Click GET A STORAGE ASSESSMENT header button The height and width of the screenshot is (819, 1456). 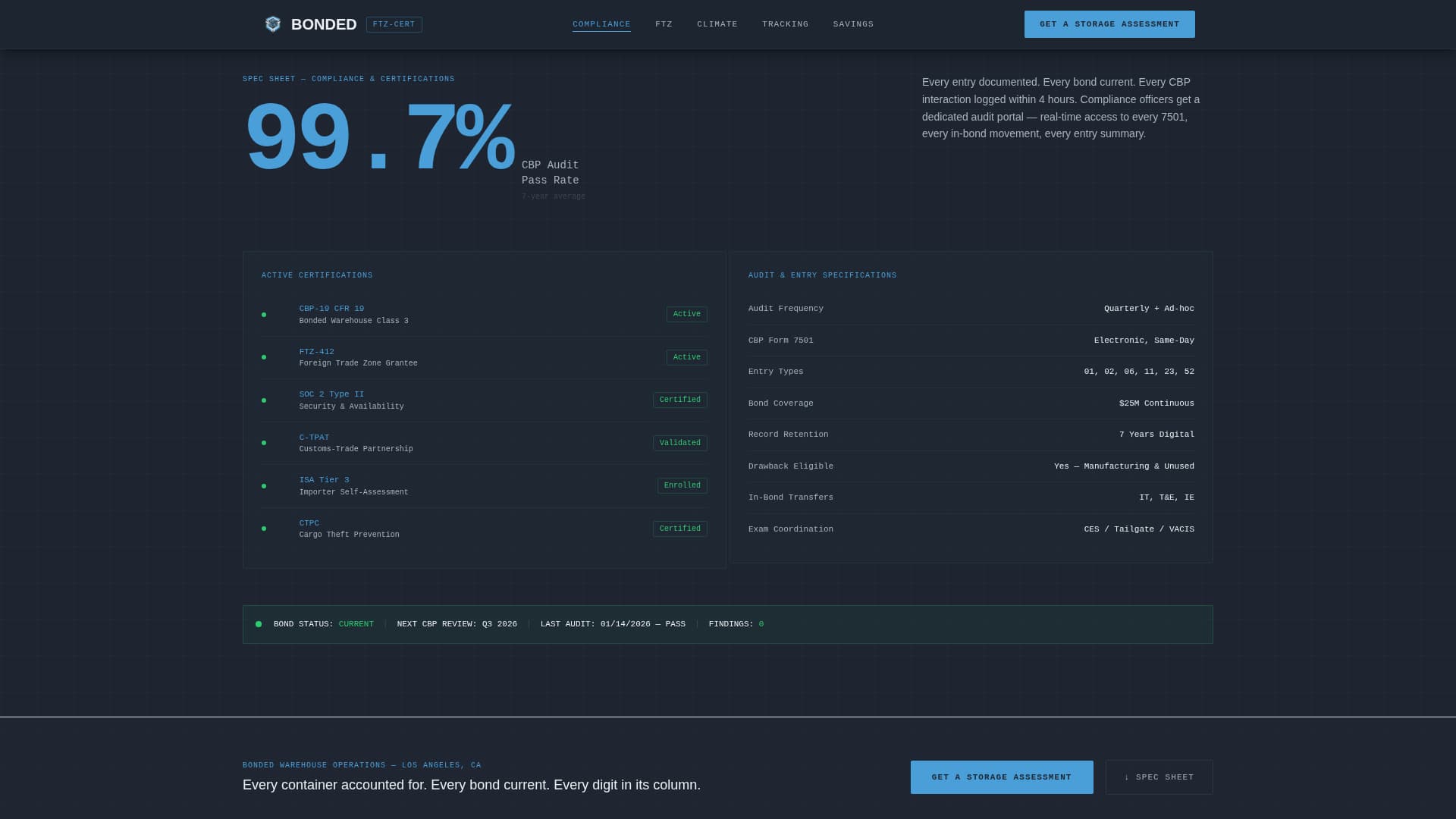[1109, 24]
